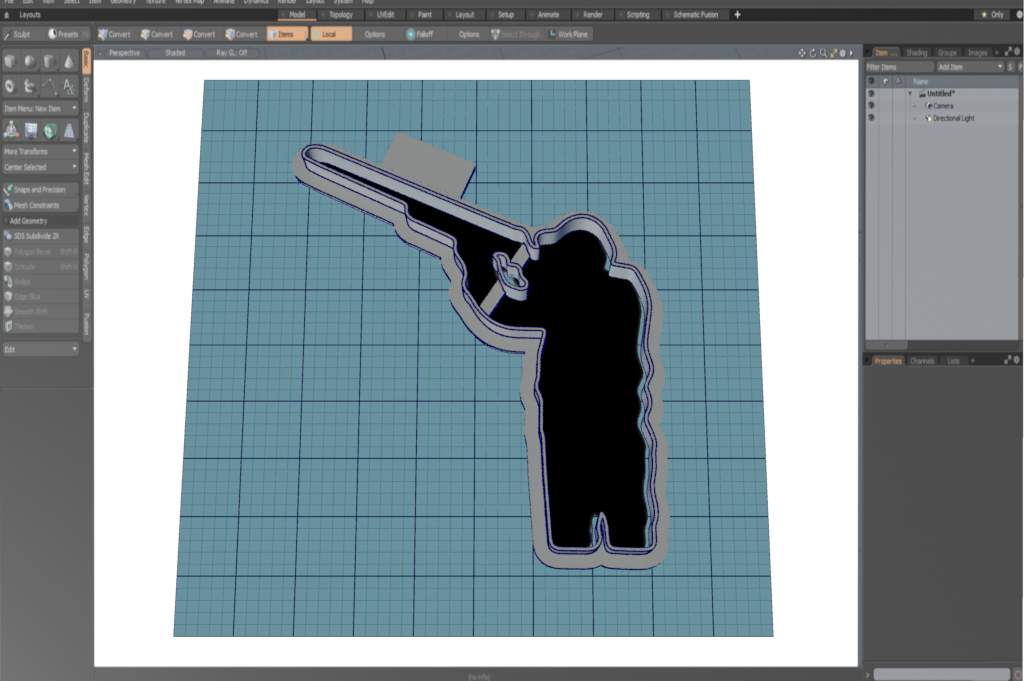This screenshot has height=681, width=1024.
Task: Switch to the UVEdit layout tab
Action: [x=384, y=14]
